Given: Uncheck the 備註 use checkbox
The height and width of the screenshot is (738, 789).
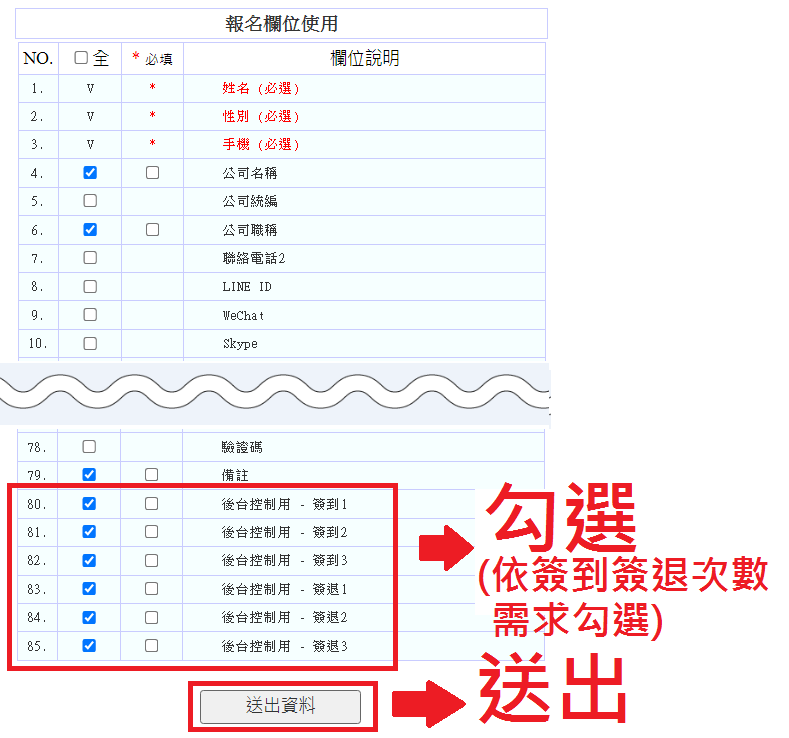Looking at the screenshot, I should tap(89, 475).
